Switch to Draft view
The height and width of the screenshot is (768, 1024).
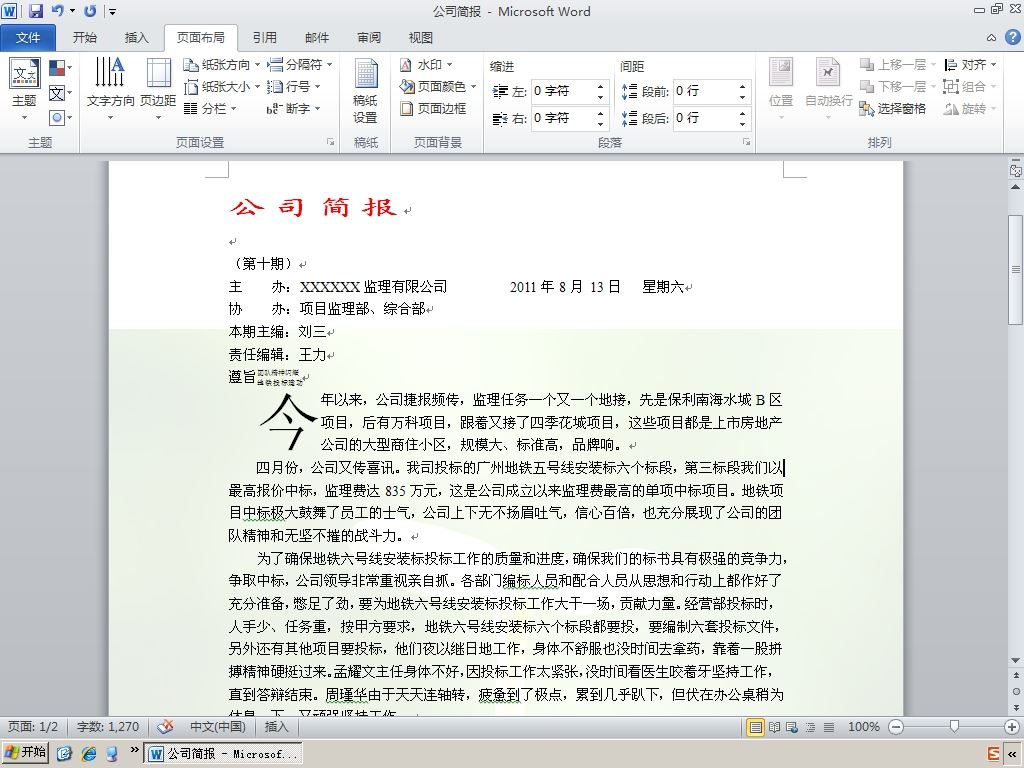tap(829, 727)
